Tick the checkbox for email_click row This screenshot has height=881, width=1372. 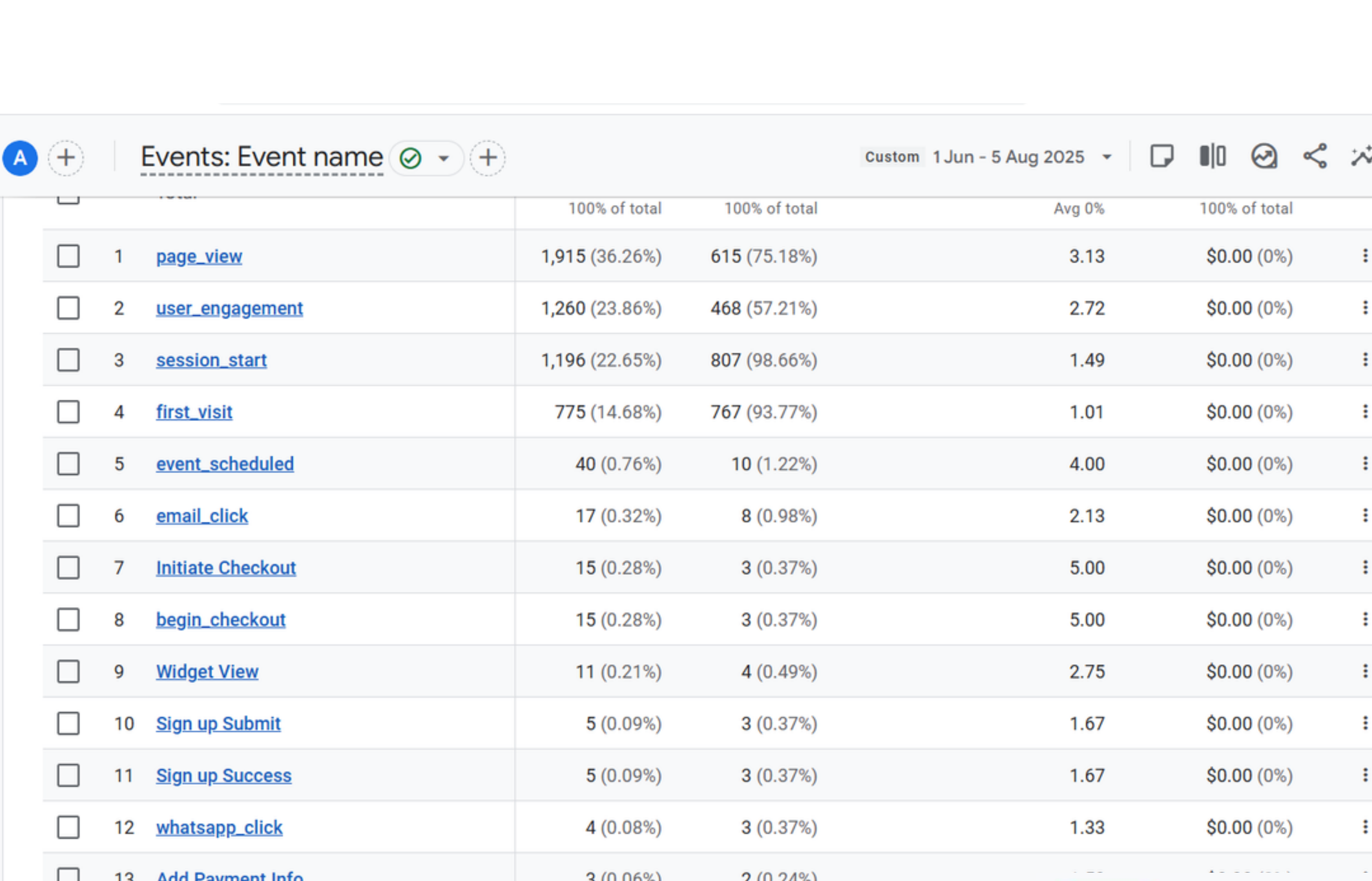pyautogui.click(x=68, y=516)
